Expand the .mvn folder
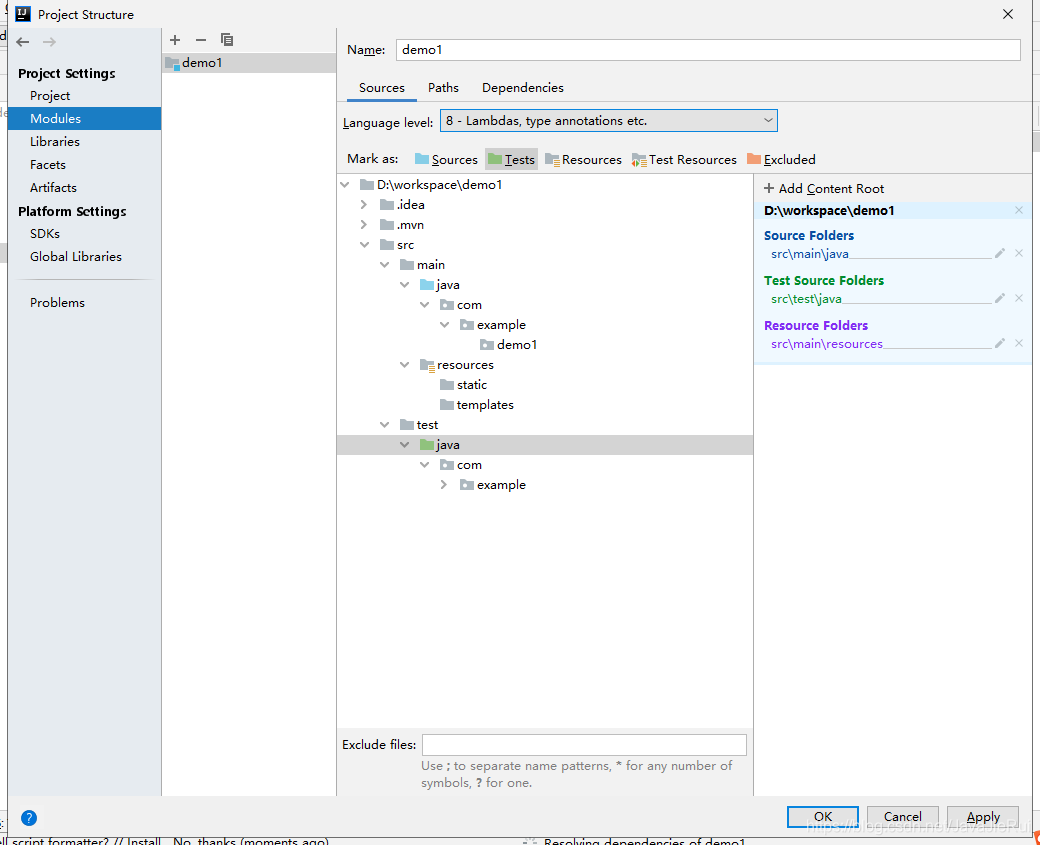1040x845 pixels. pos(363,225)
